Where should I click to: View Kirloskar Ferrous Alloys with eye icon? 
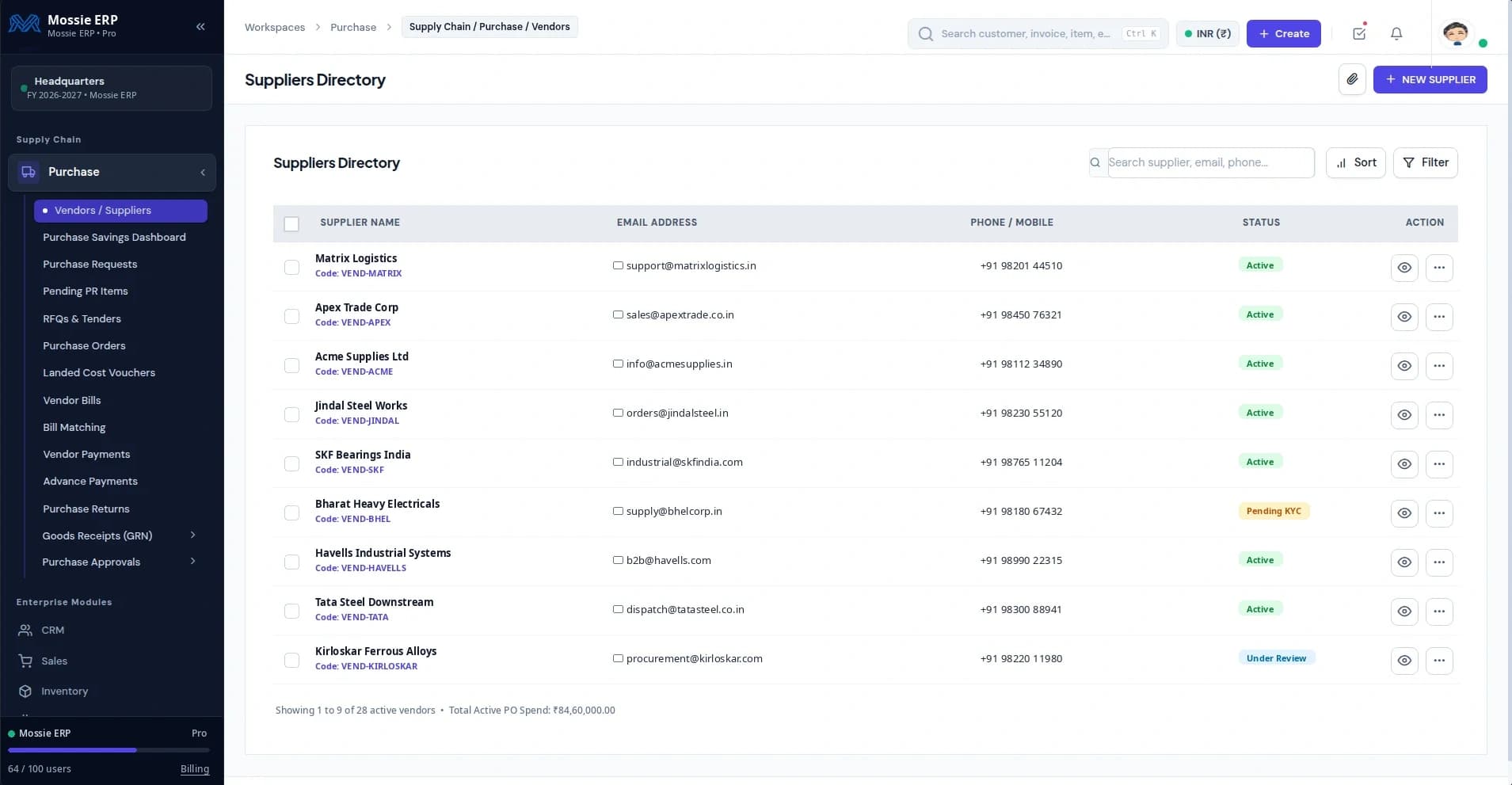tap(1404, 661)
